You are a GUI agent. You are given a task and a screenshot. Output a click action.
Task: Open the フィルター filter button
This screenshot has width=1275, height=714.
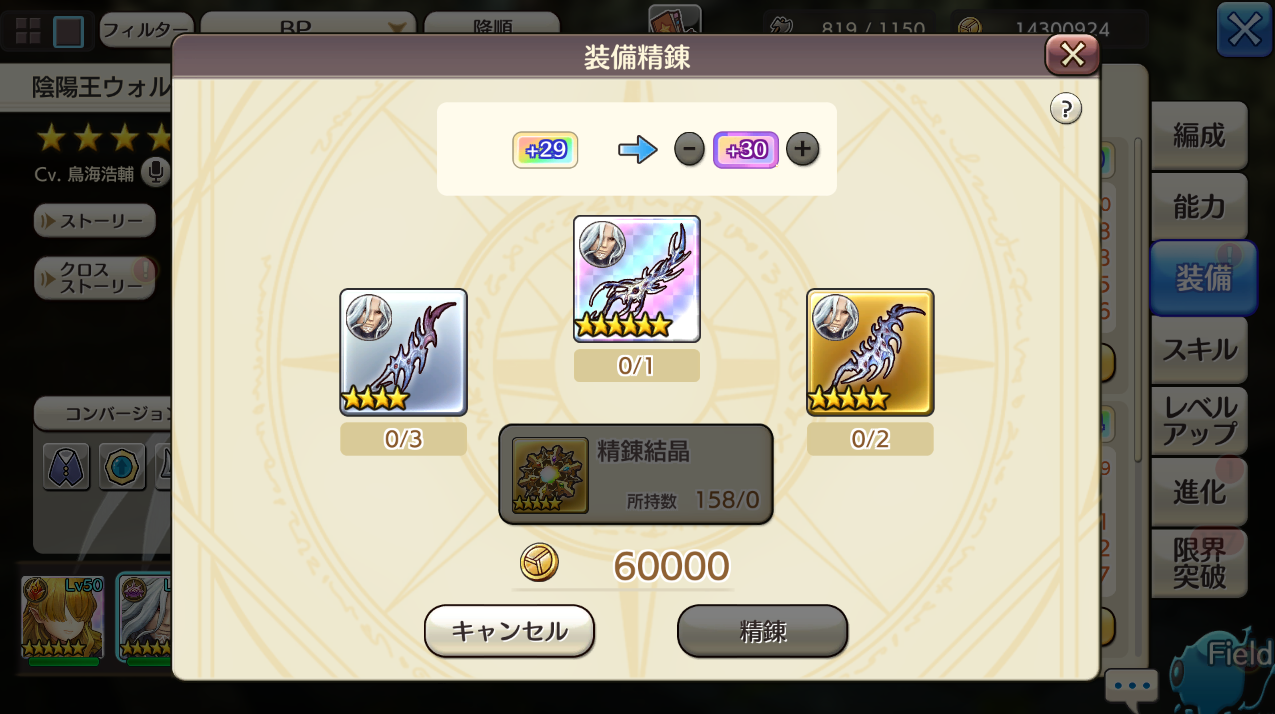146,29
